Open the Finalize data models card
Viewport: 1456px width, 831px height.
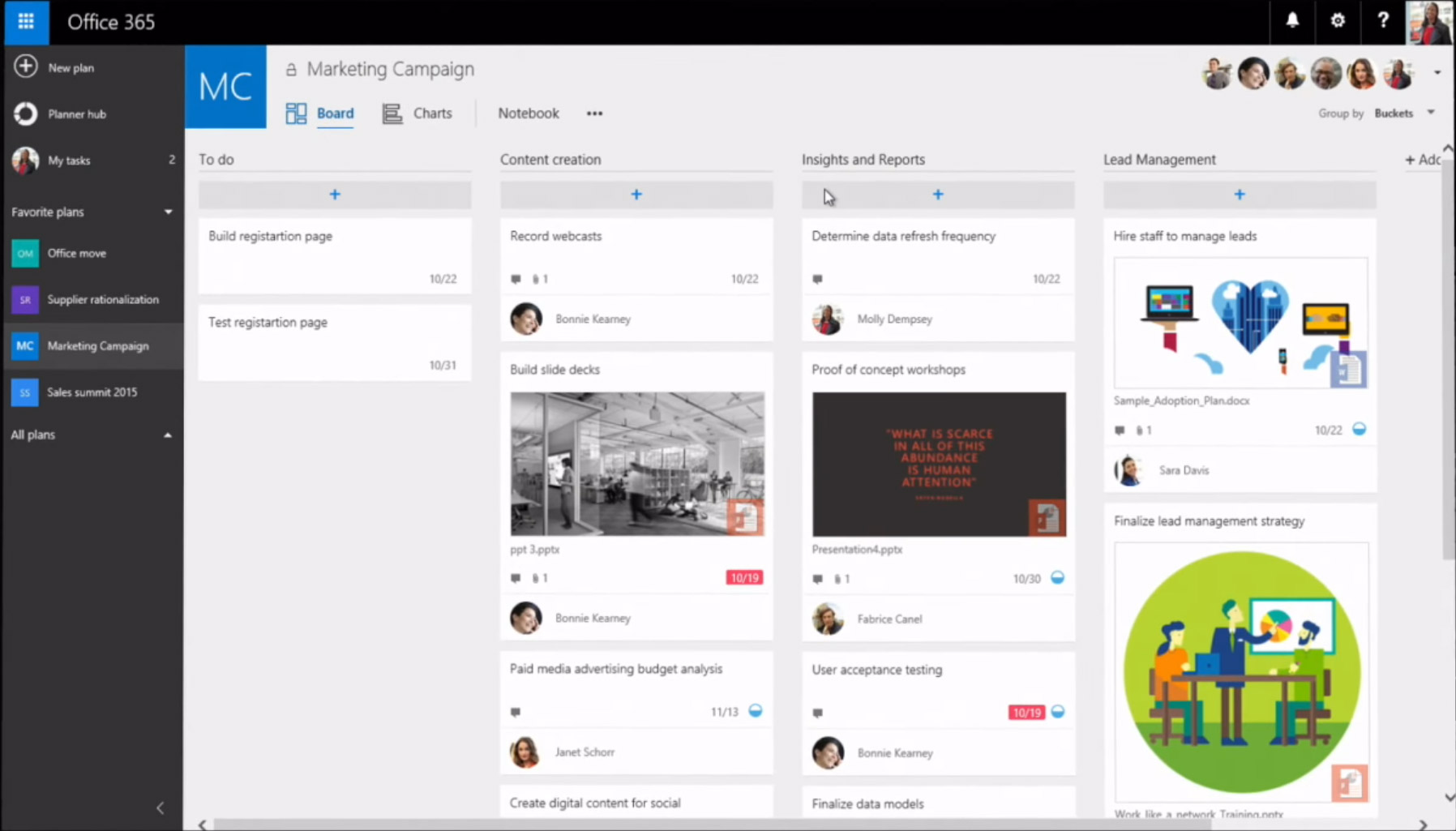coord(938,803)
